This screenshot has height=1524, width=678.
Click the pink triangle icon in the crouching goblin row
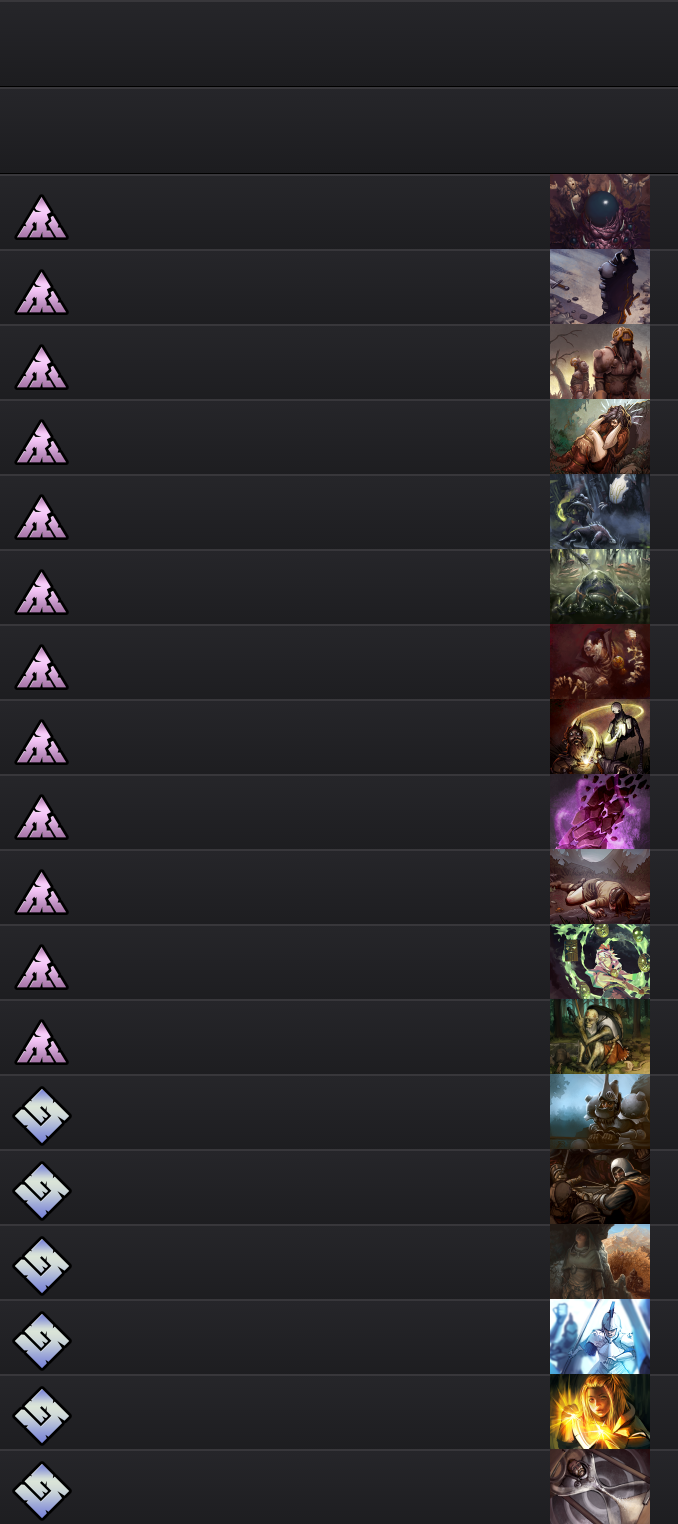coord(41,1042)
